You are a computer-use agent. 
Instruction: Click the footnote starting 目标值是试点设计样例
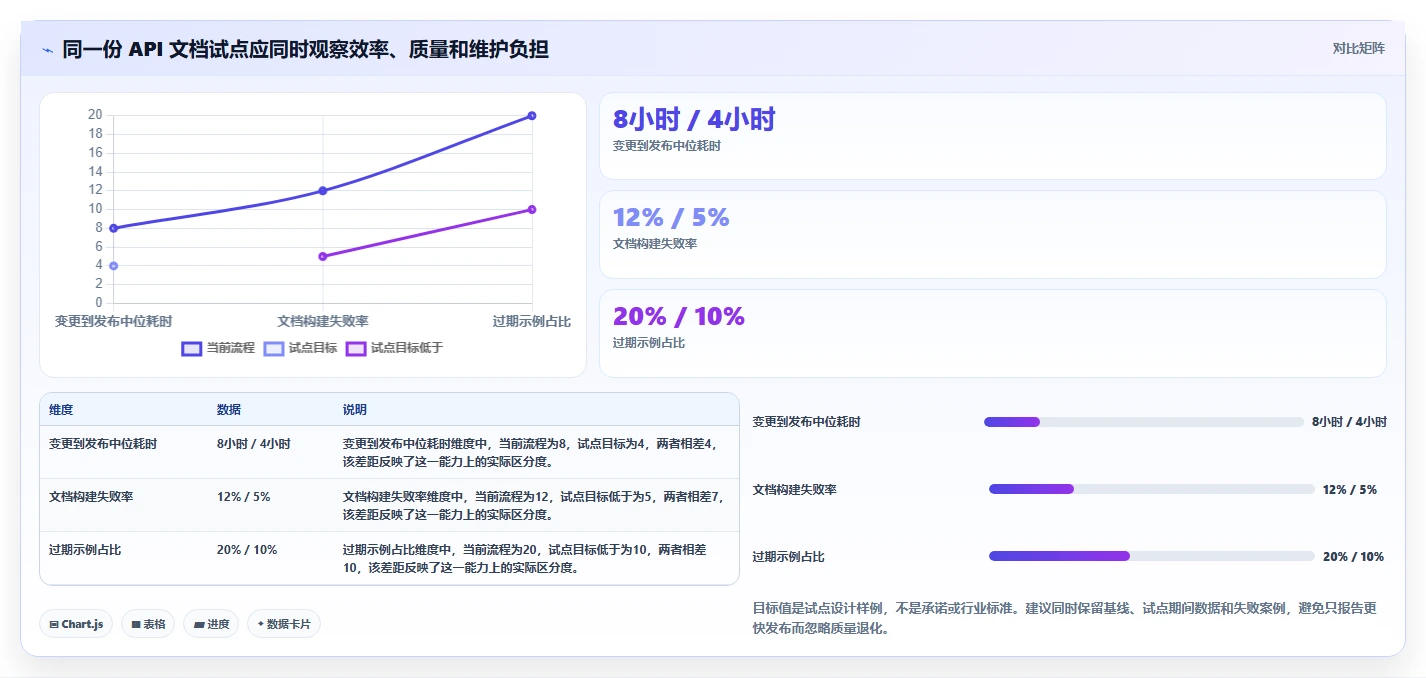1064,618
